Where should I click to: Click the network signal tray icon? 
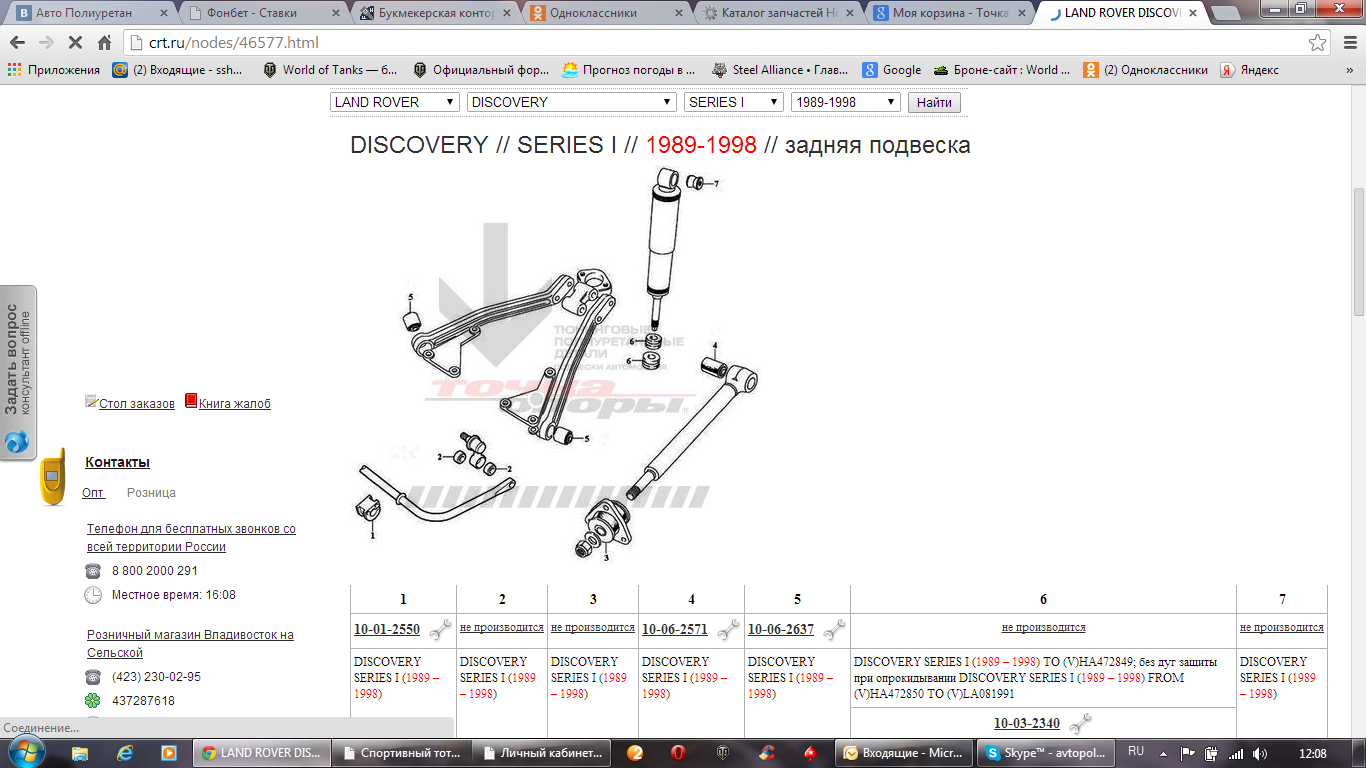(1236, 753)
